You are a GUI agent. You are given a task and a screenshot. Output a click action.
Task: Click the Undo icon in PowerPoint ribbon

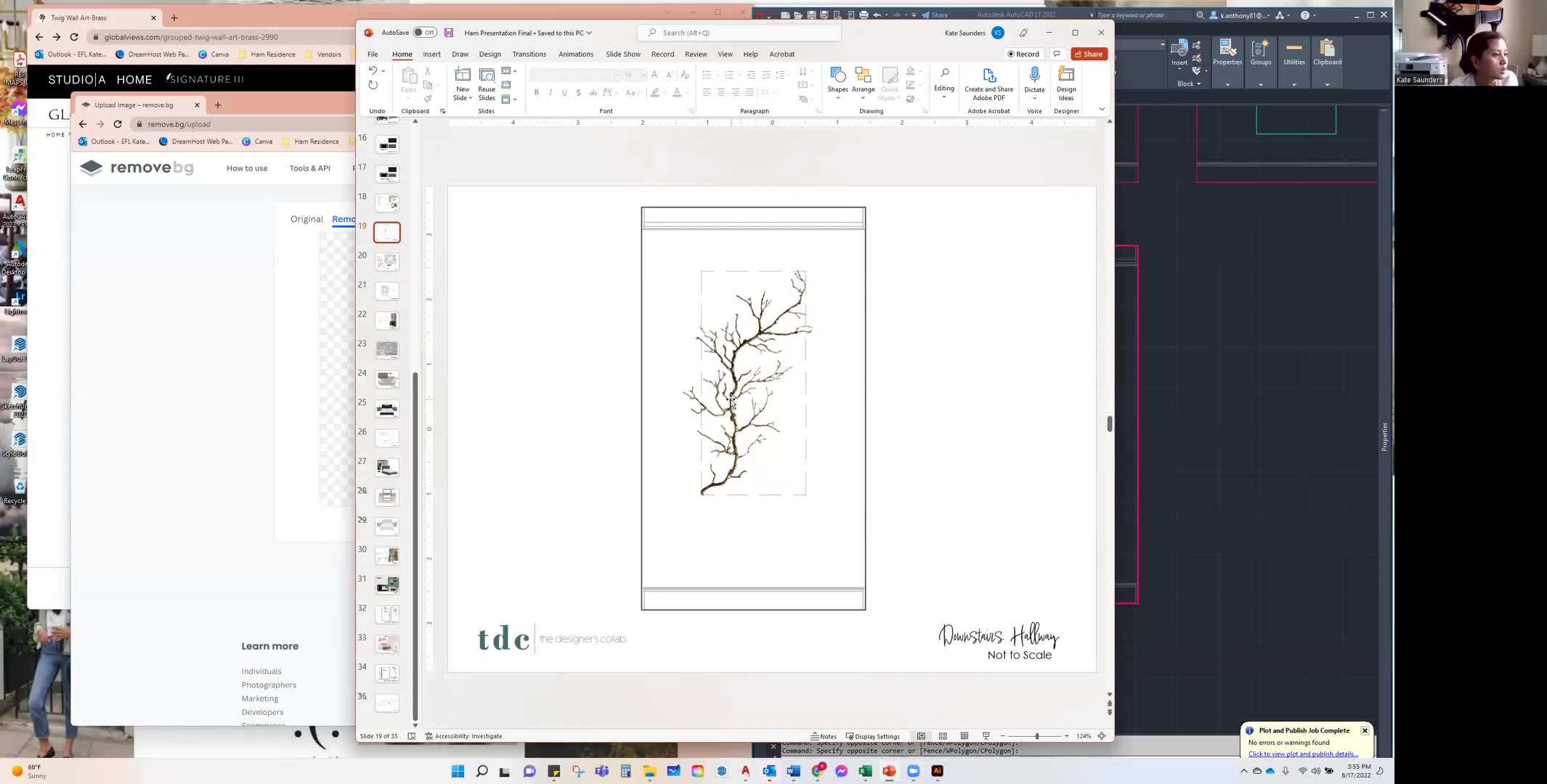[373, 70]
